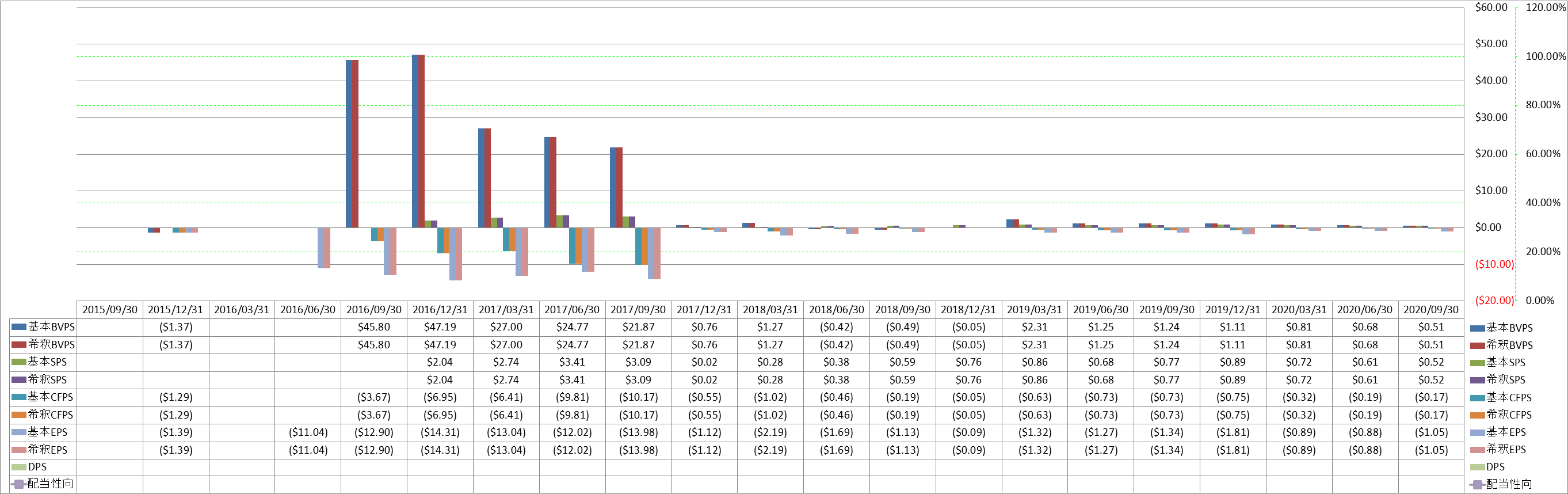Viewport: 1568px width, 494px height.
Task: Click the 希釈EPS row label in the data table
Action: tap(48, 449)
